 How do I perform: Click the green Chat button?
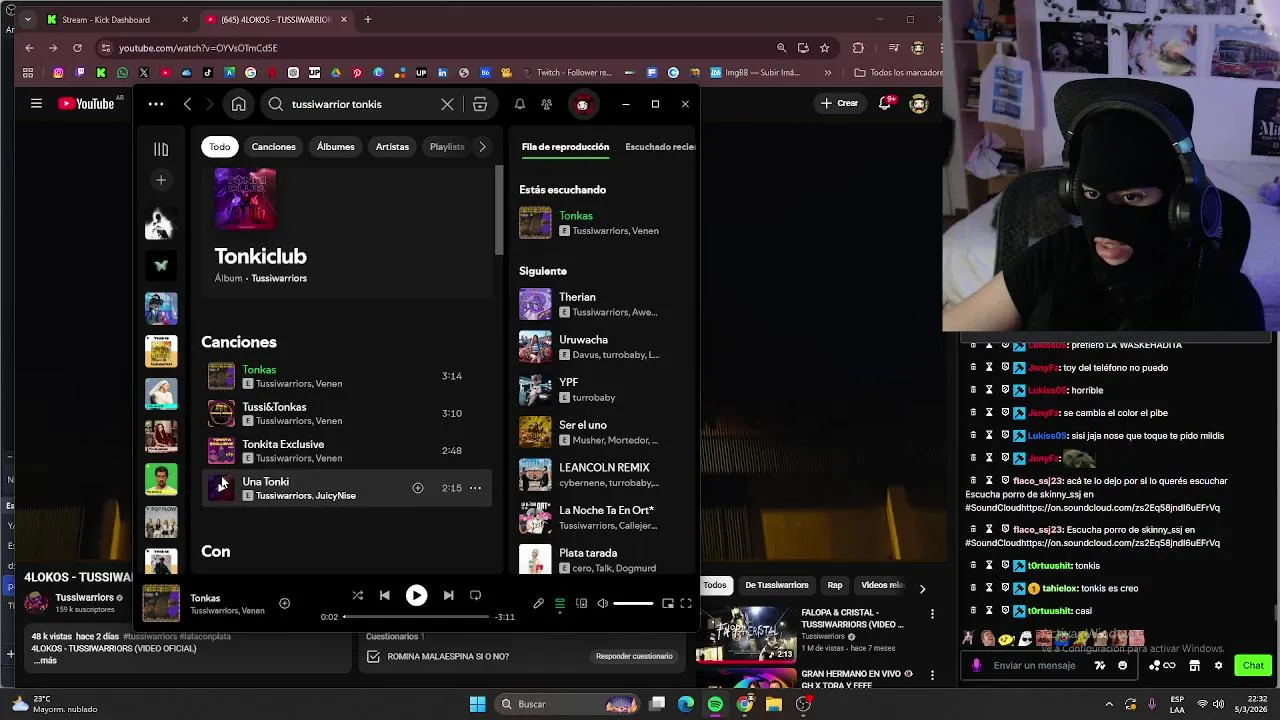click(1253, 665)
